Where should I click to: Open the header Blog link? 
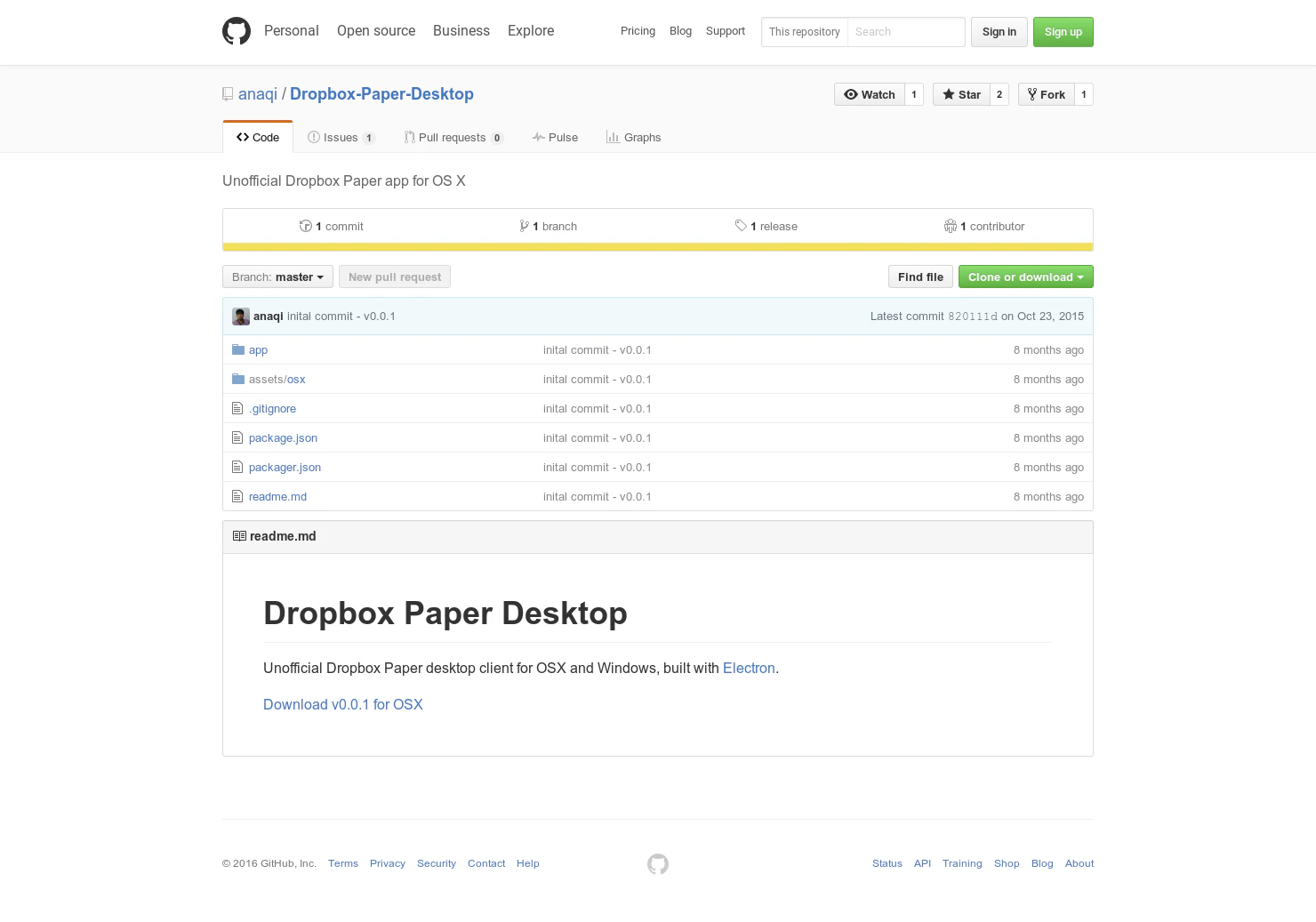(680, 31)
